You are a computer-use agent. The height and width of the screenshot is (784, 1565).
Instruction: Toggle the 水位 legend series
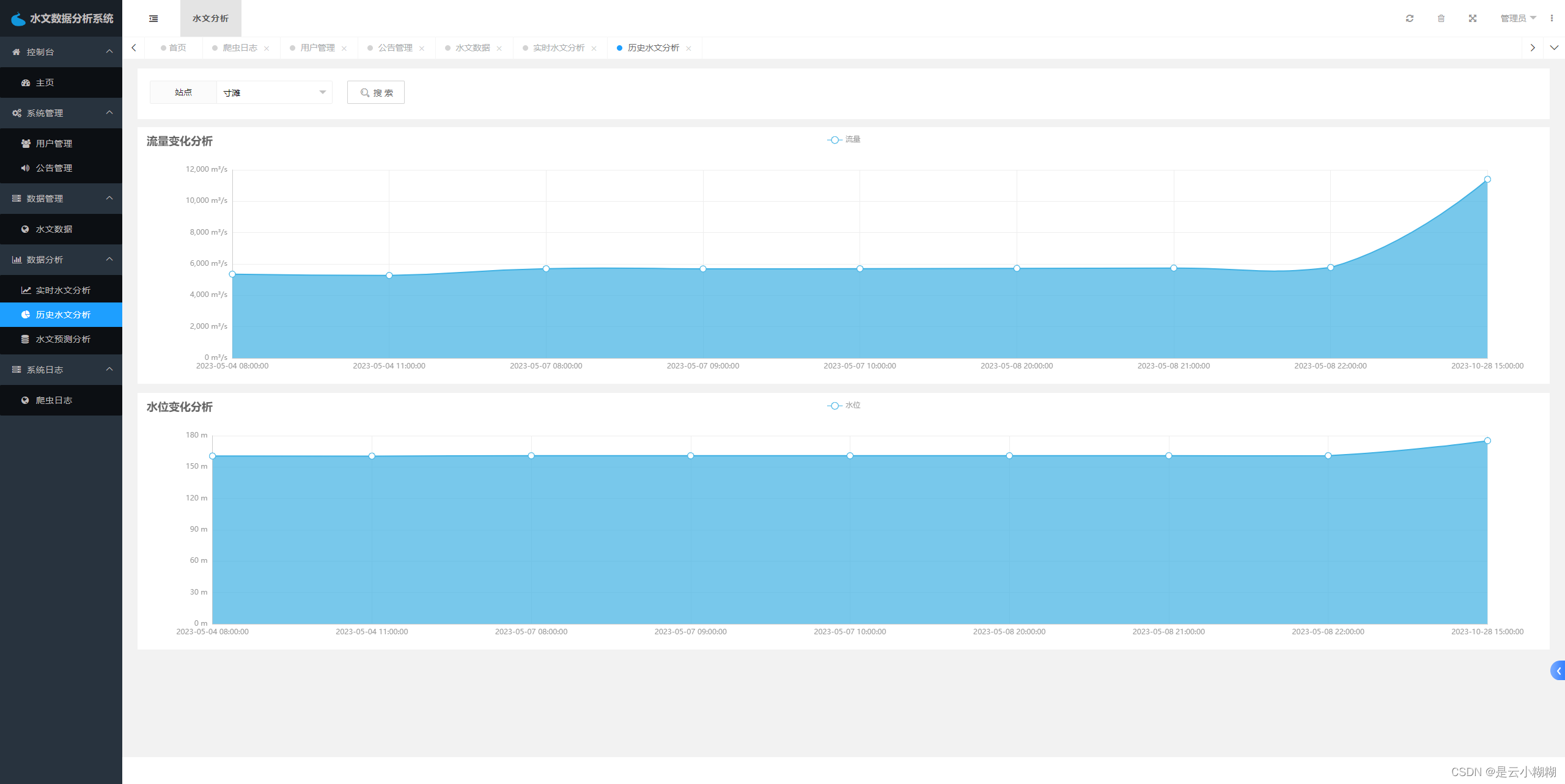click(x=844, y=406)
